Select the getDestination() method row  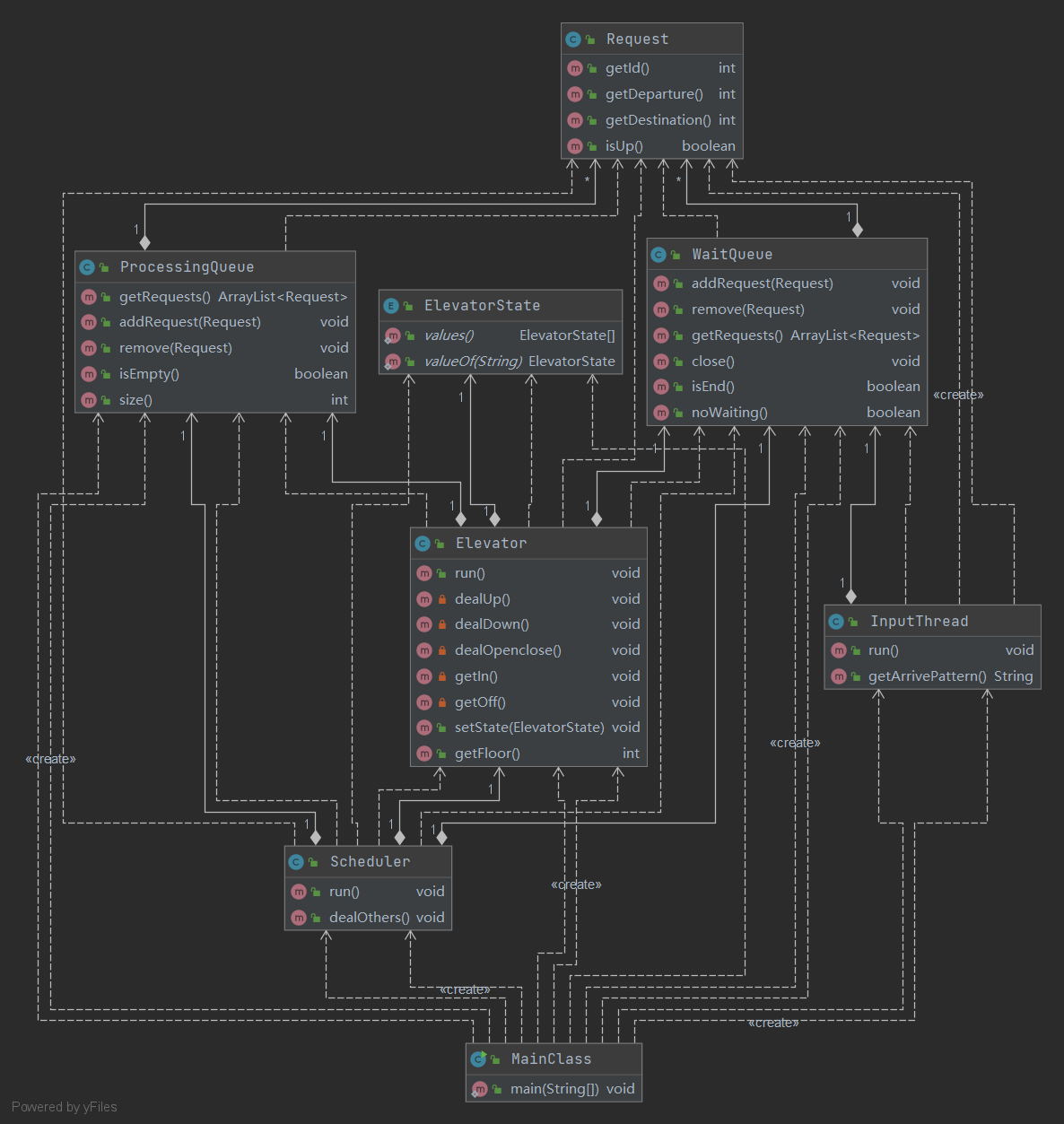pyautogui.click(x=652, y=120)
